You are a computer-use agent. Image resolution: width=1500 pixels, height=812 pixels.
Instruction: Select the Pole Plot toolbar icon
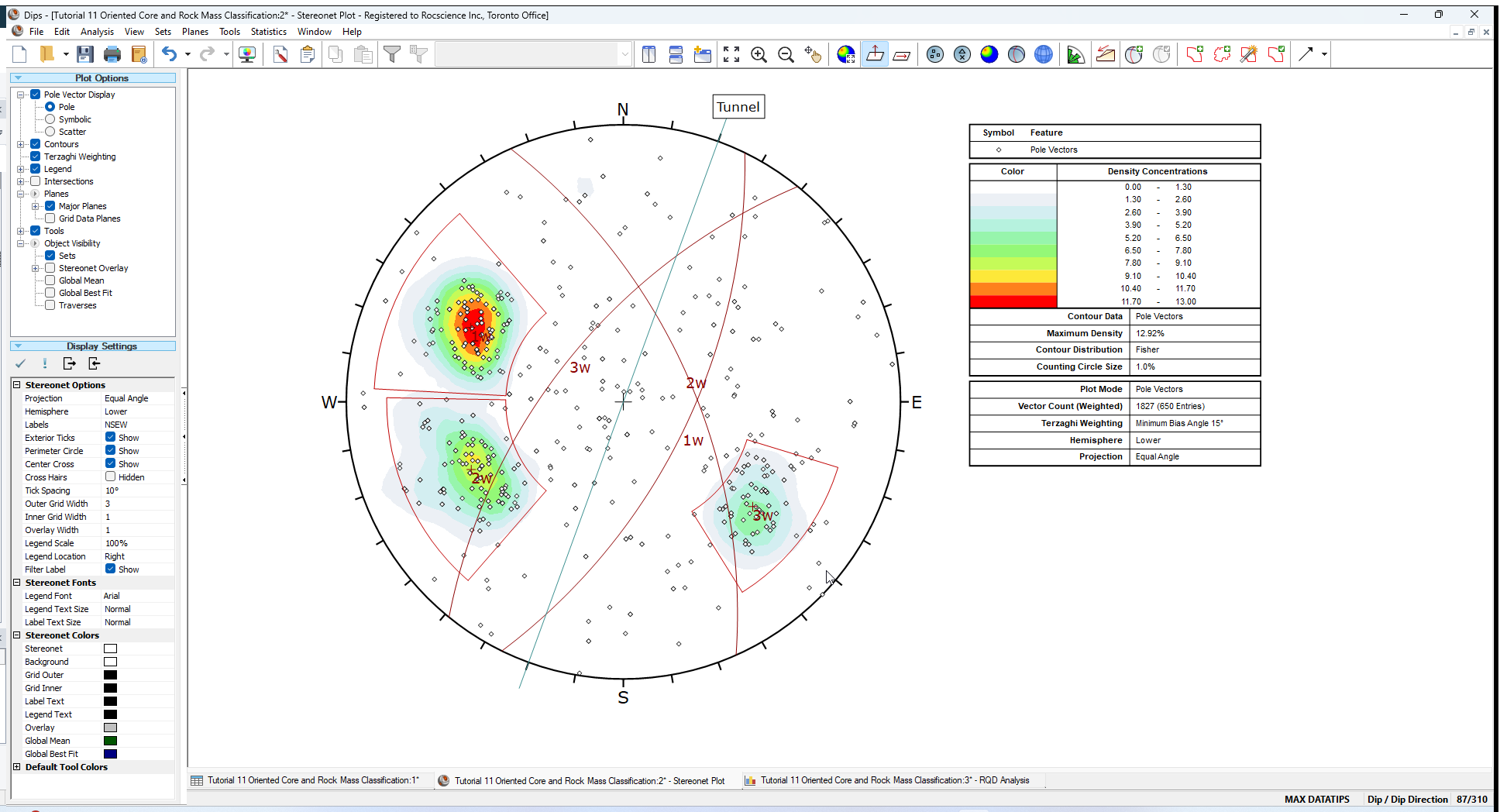tap(935, 54)
